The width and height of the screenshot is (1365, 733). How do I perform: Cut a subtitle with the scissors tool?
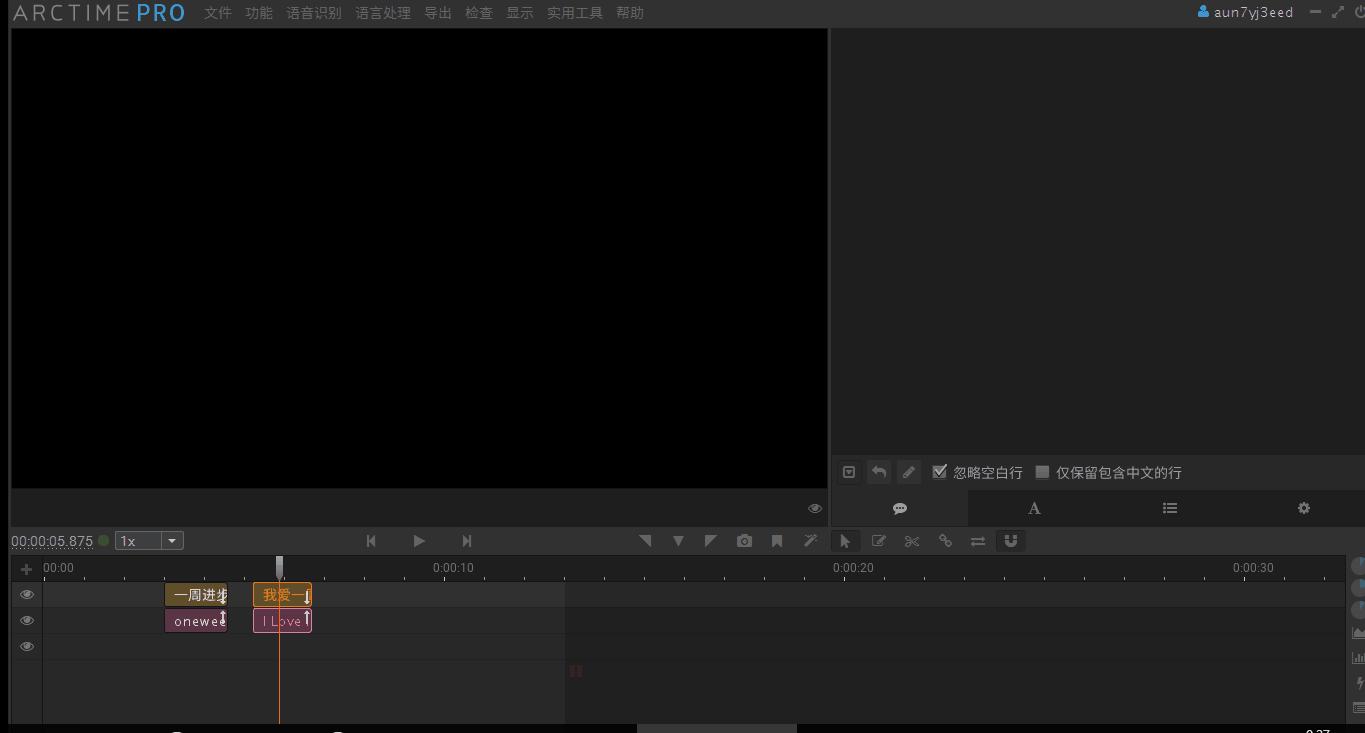(911, 541)
